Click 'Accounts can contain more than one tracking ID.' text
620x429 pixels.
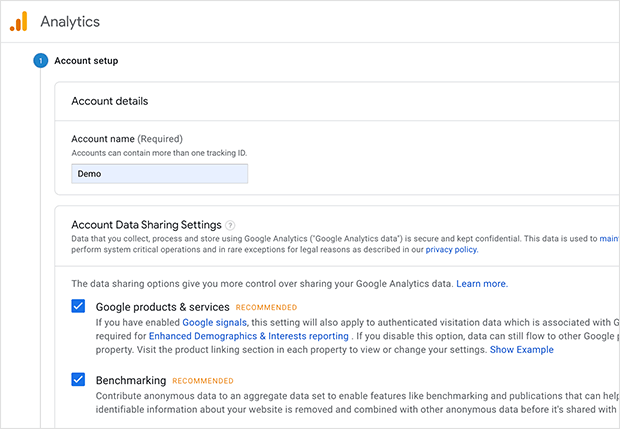pyautogui.click(x=159, y=153)
